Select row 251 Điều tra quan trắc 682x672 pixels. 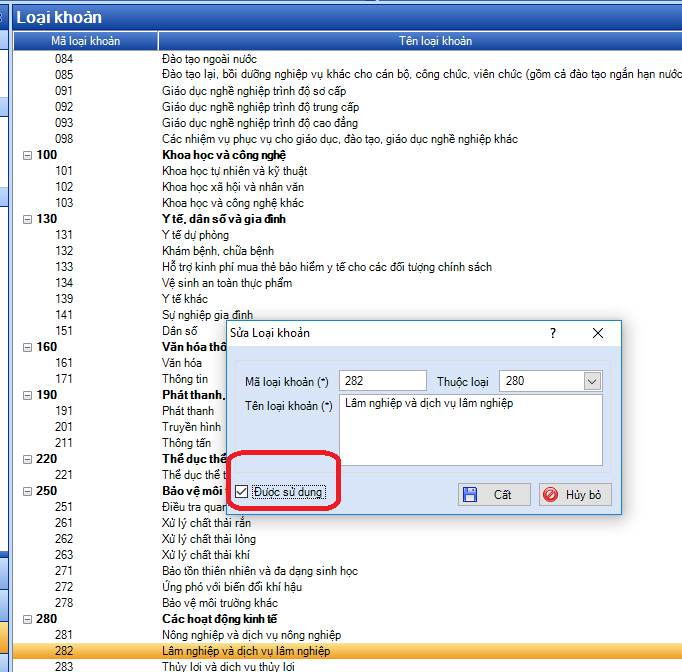click(120, 507)
